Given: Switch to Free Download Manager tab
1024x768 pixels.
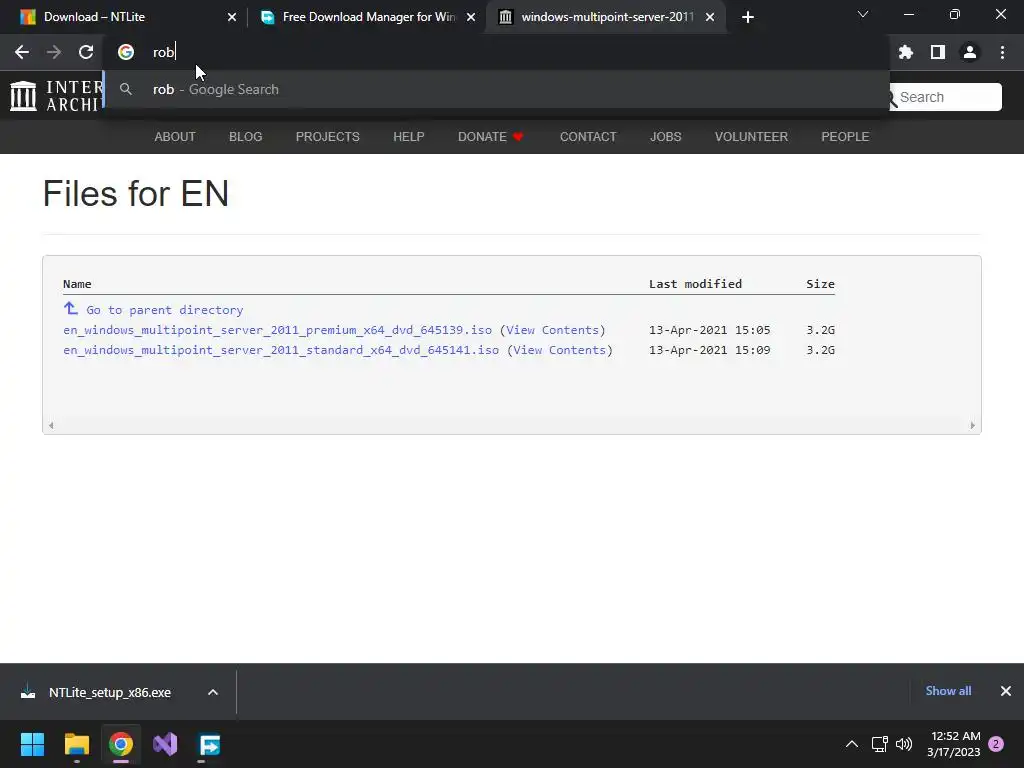Looking at the screenshot, I should click(366, 17).
